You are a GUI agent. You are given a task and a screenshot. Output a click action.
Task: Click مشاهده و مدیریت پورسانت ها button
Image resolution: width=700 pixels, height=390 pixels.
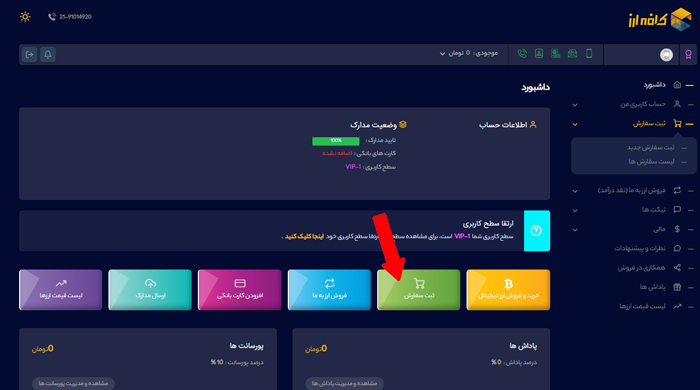[x=73, y=383]
